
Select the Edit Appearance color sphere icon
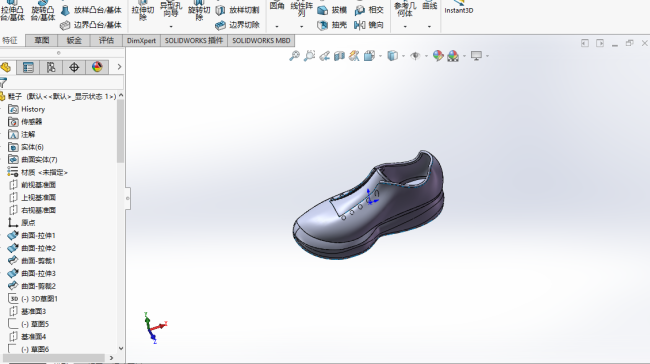pos(438,56)
